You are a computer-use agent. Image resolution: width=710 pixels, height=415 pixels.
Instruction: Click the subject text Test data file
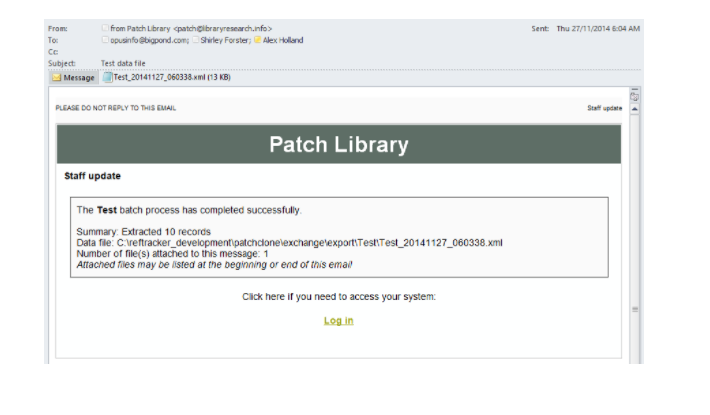123,63
